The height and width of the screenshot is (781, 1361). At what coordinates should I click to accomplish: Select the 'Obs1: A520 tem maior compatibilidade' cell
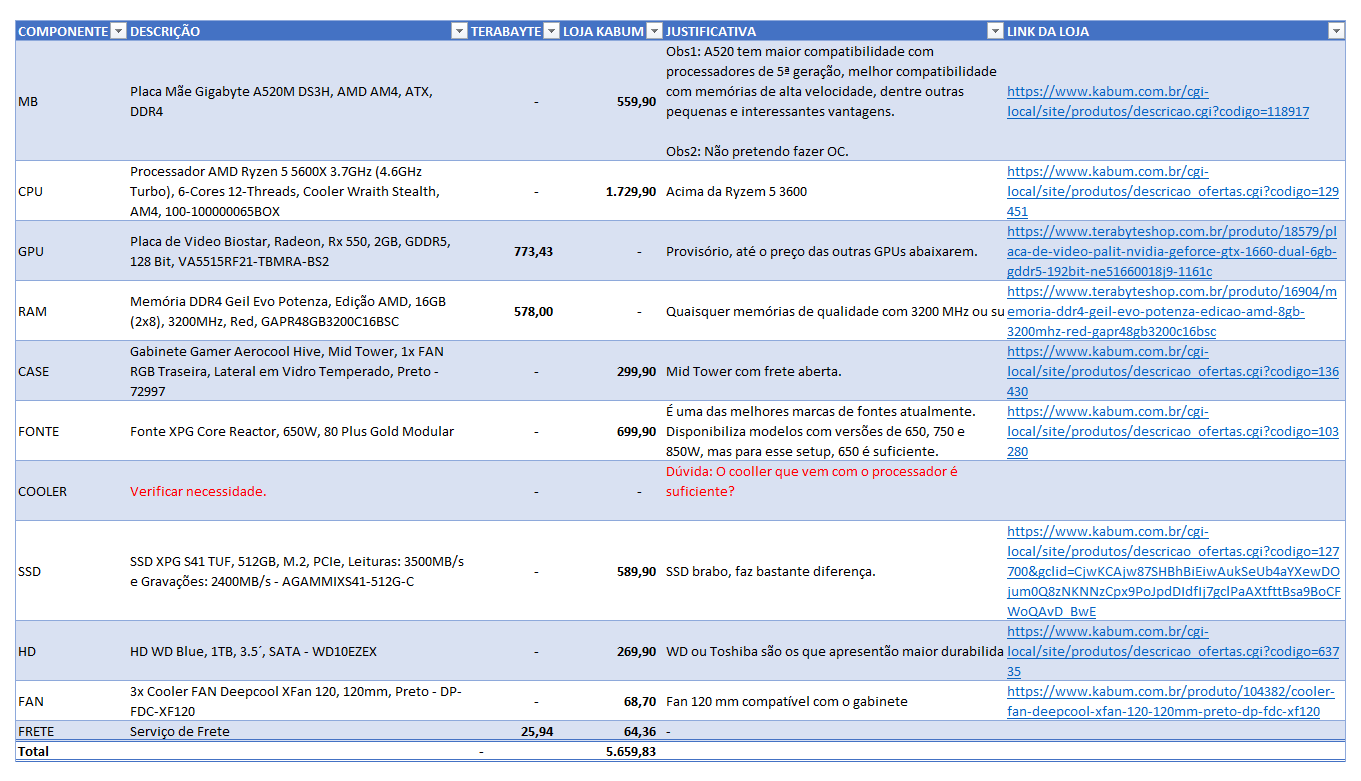(834, 101)
